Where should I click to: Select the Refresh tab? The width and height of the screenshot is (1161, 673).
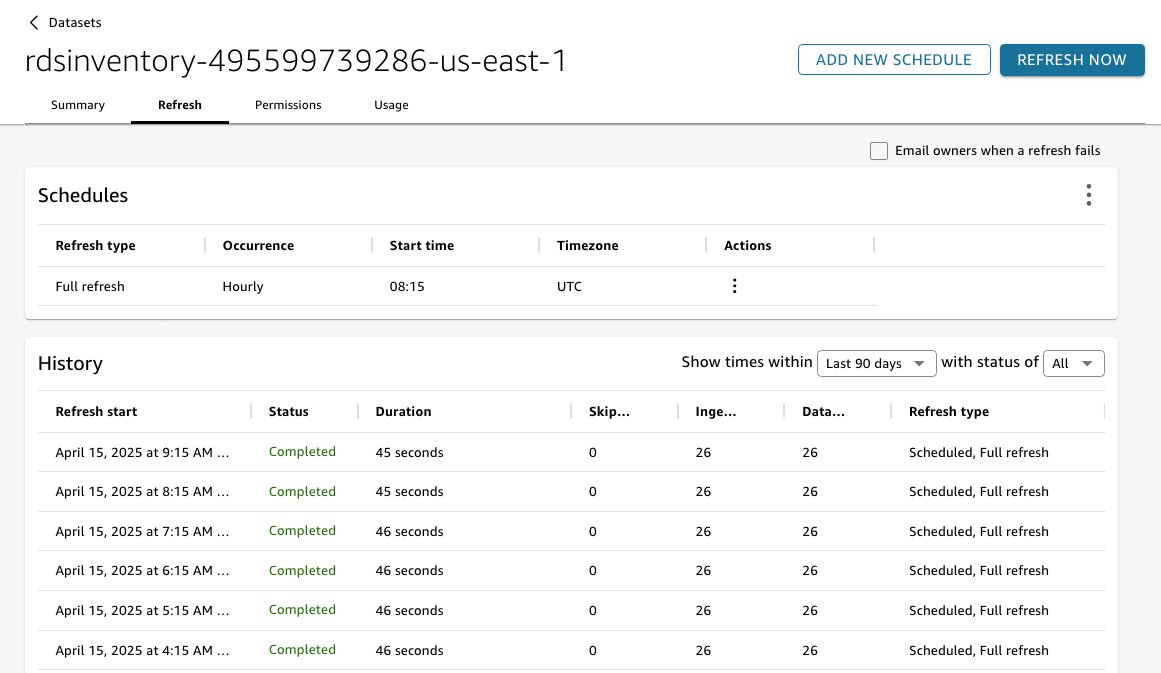pyautogui.click(x=180, y=105)
